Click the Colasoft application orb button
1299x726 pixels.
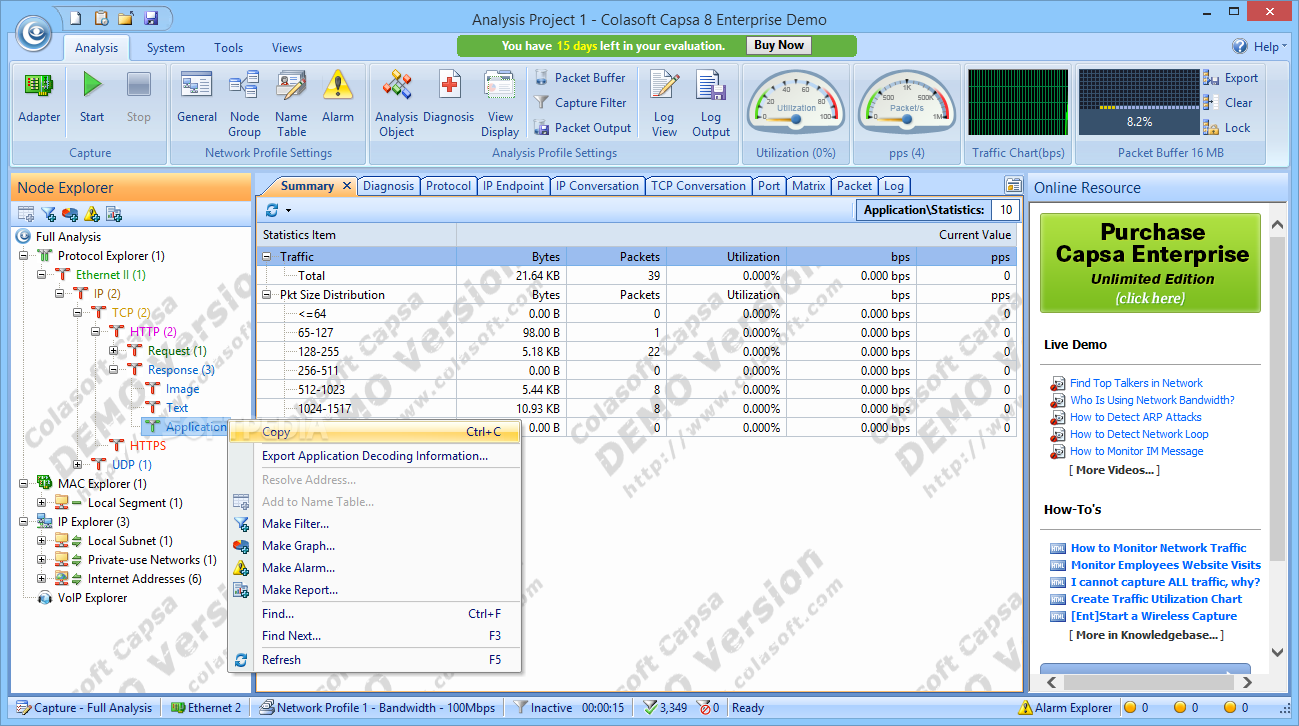[33, 32]
